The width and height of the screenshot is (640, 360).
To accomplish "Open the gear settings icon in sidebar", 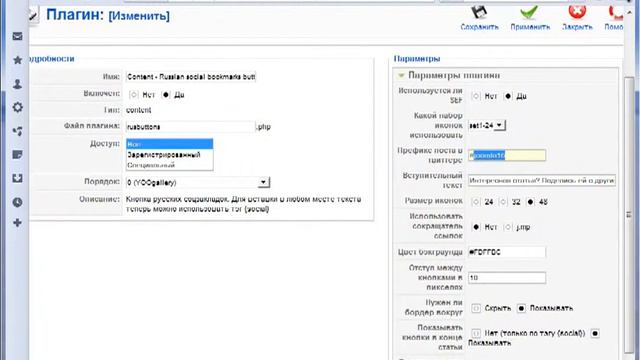I will 17,107.
